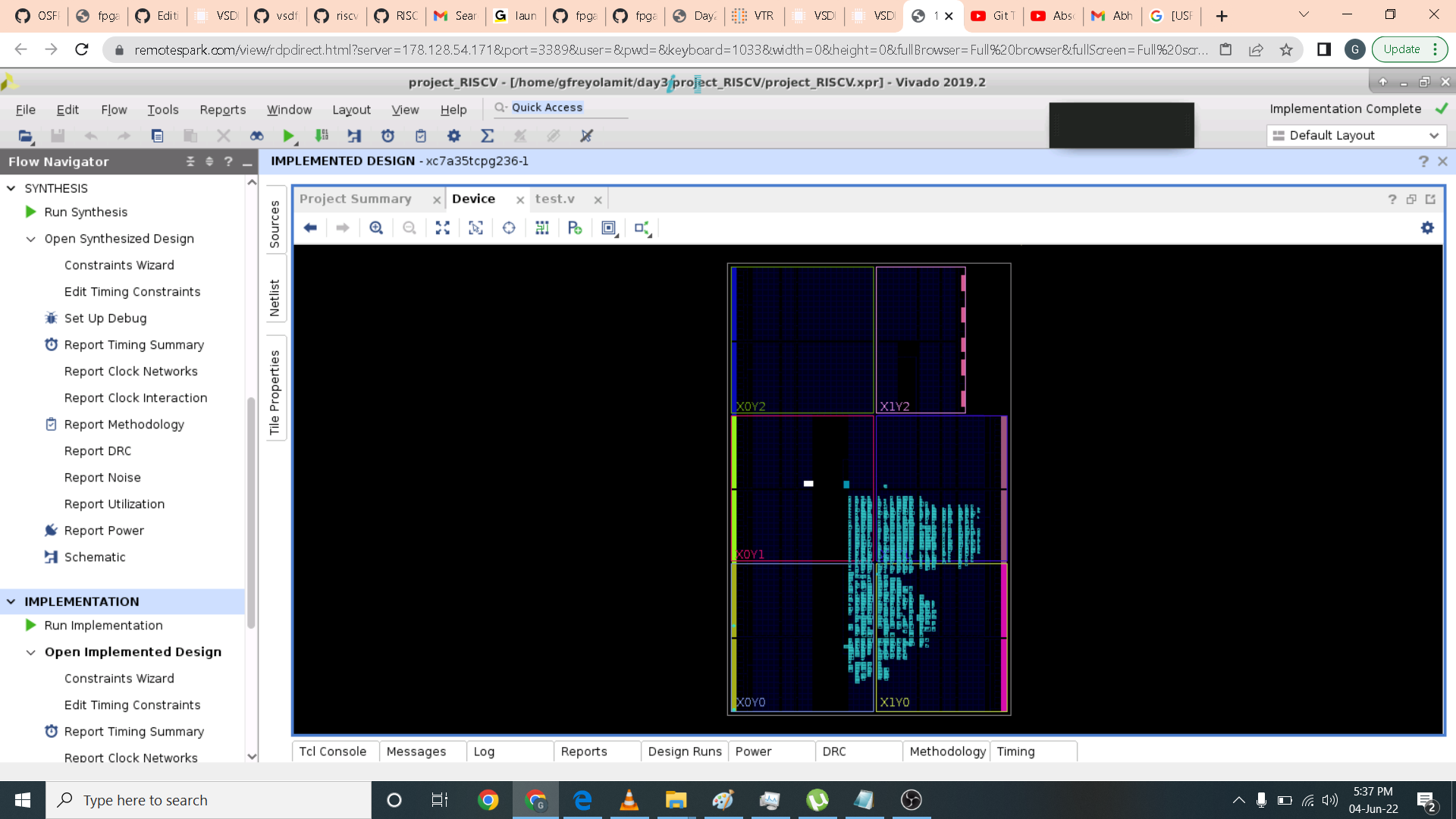Click Report Utilization link
The width and height of the screenshot is (1456, 819).
[x=114, y=504]
